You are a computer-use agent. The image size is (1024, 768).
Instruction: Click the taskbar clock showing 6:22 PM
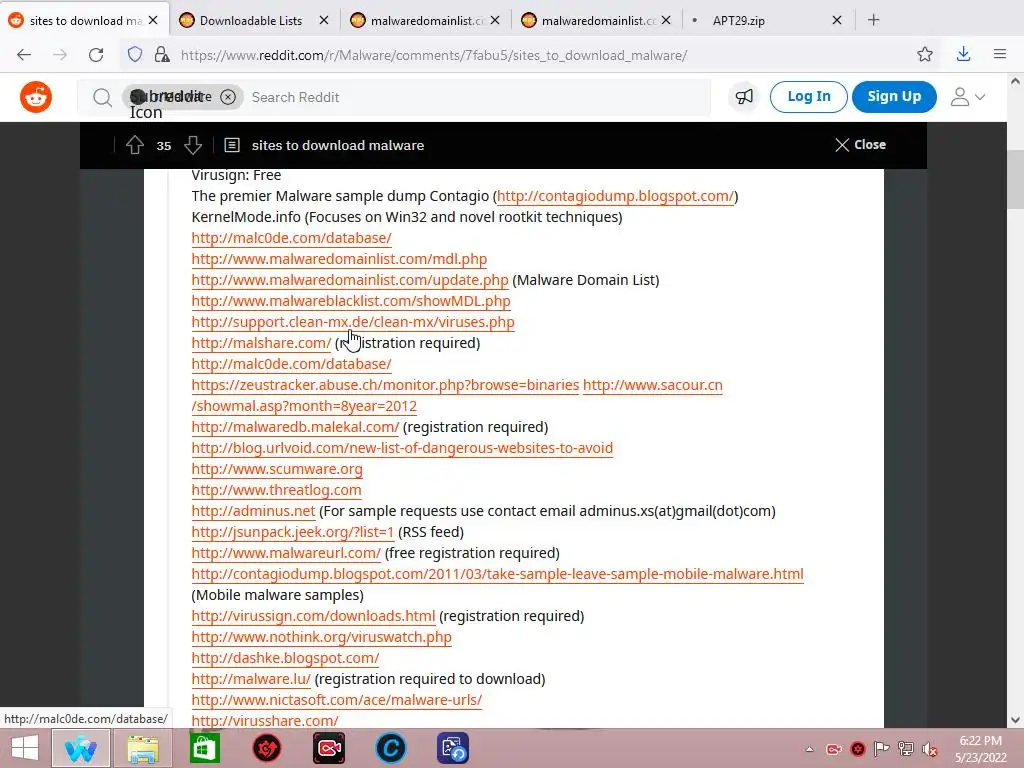point(980,749)
